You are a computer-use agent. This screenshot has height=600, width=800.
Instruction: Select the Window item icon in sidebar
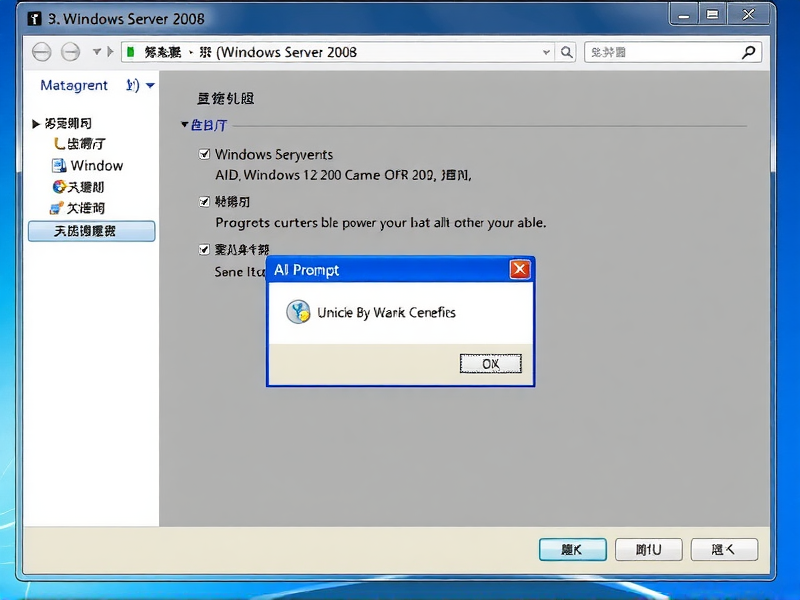pyautogui.click(x=60, y=166)
